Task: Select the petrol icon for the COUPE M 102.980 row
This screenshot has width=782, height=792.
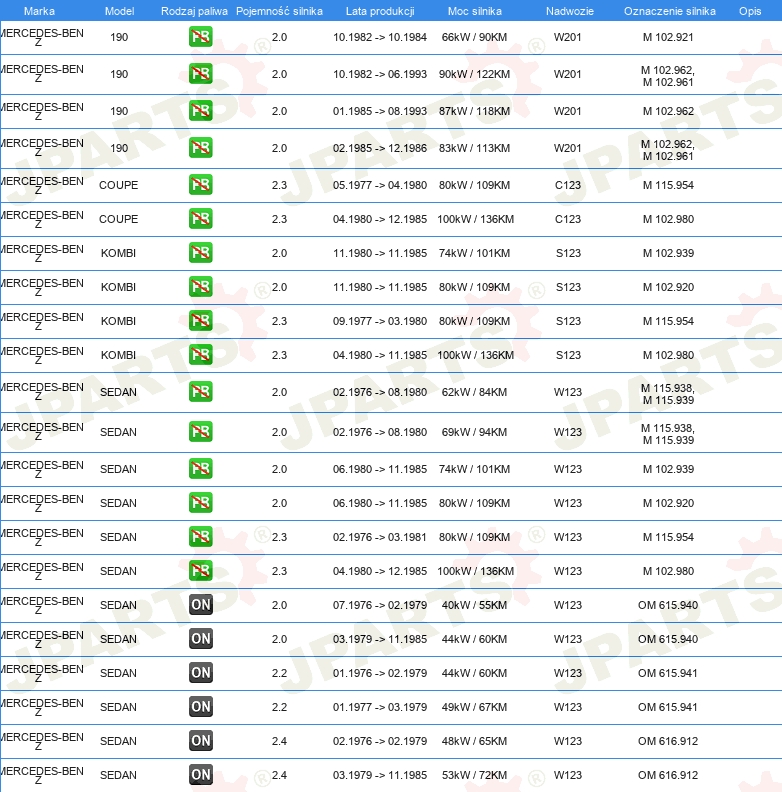Action: (x=201, y=219)
